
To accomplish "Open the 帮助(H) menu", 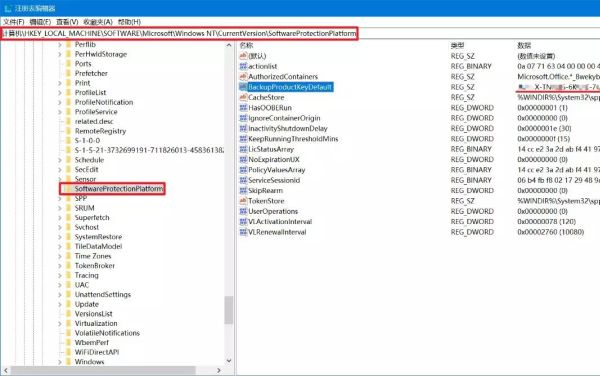I will pos(129,22).
